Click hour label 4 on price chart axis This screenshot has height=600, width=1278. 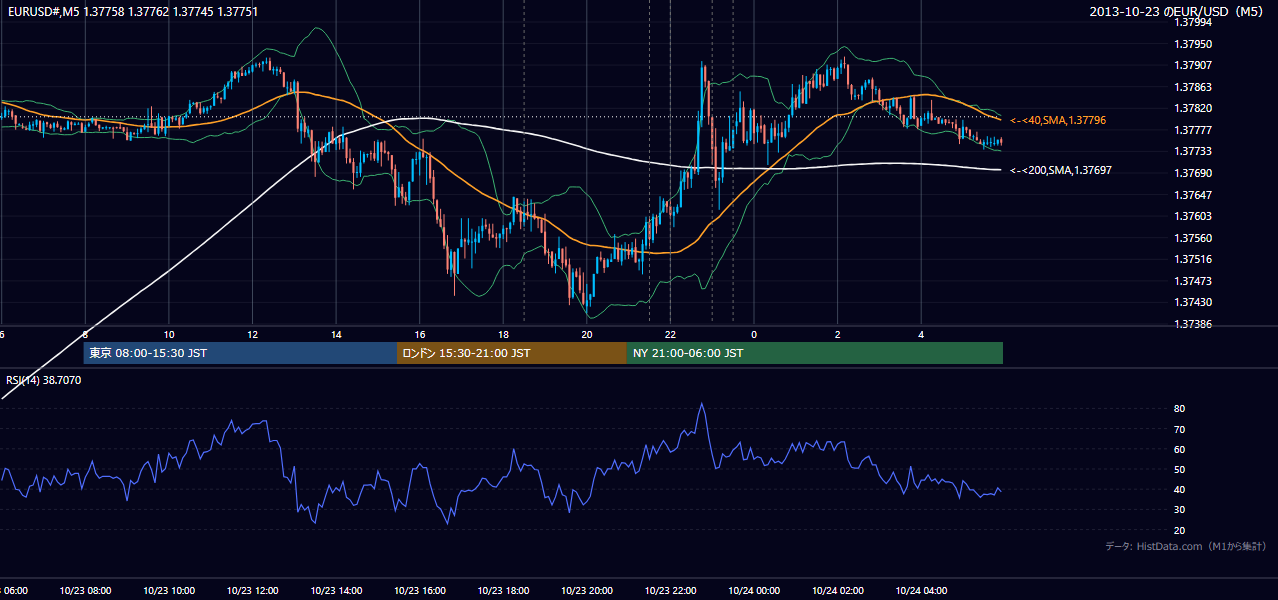click(921, 334)
